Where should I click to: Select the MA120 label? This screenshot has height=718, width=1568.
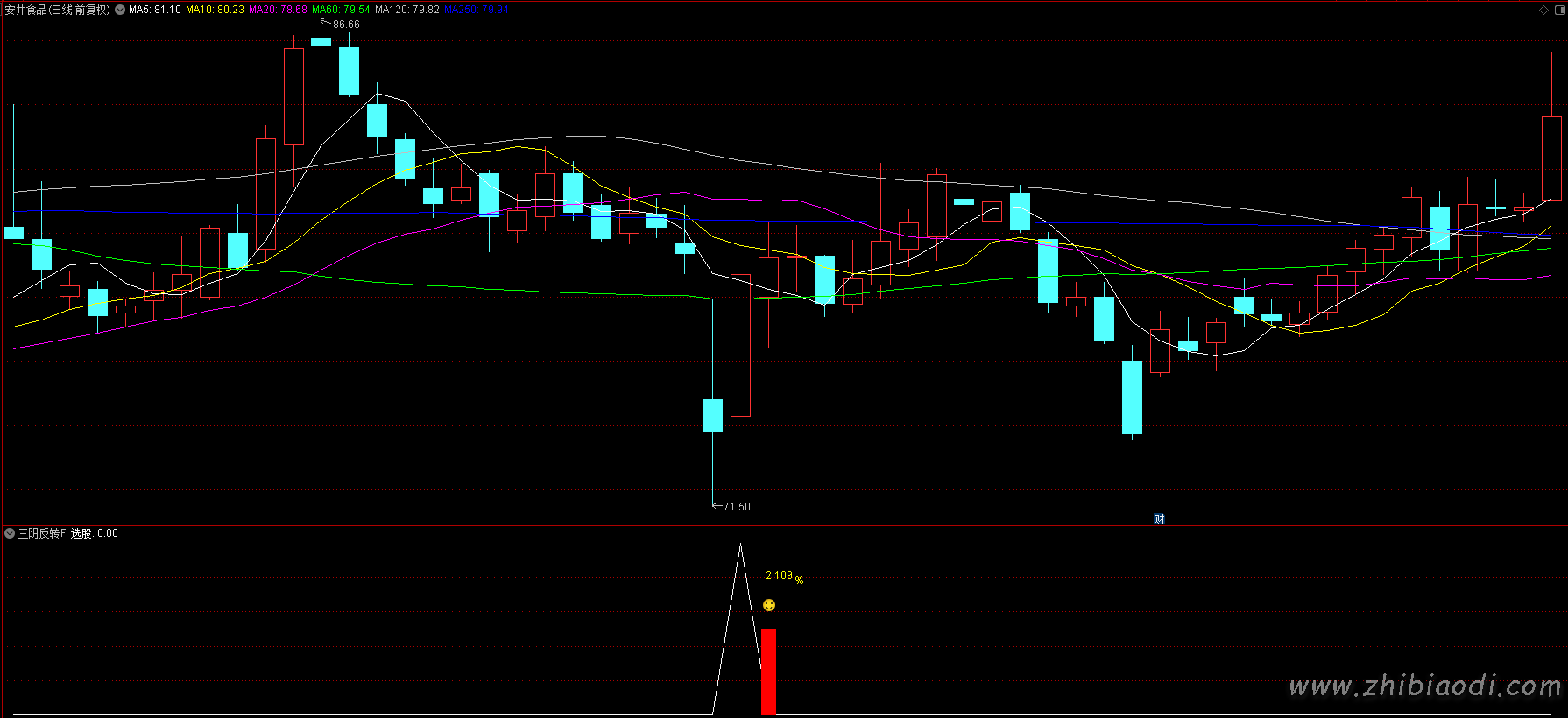tap(407, 11)
